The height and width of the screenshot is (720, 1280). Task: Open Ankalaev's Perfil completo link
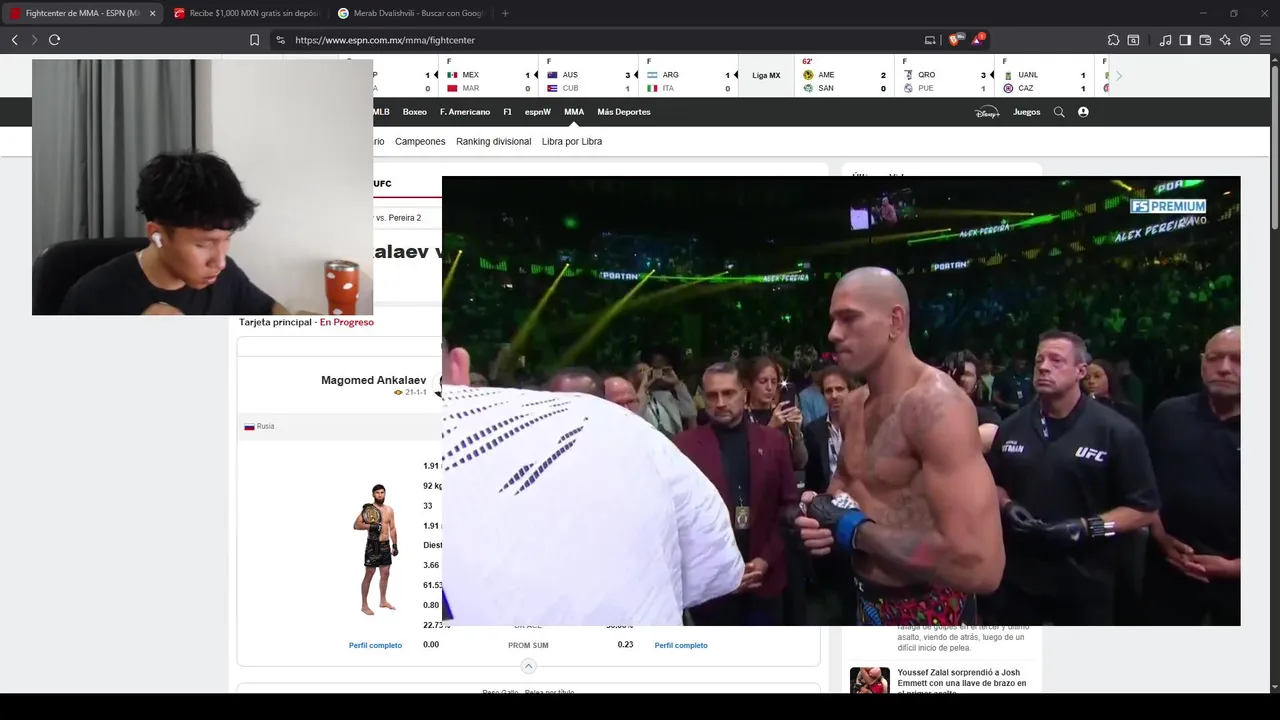pyautogui.click(x=375, y=645)
